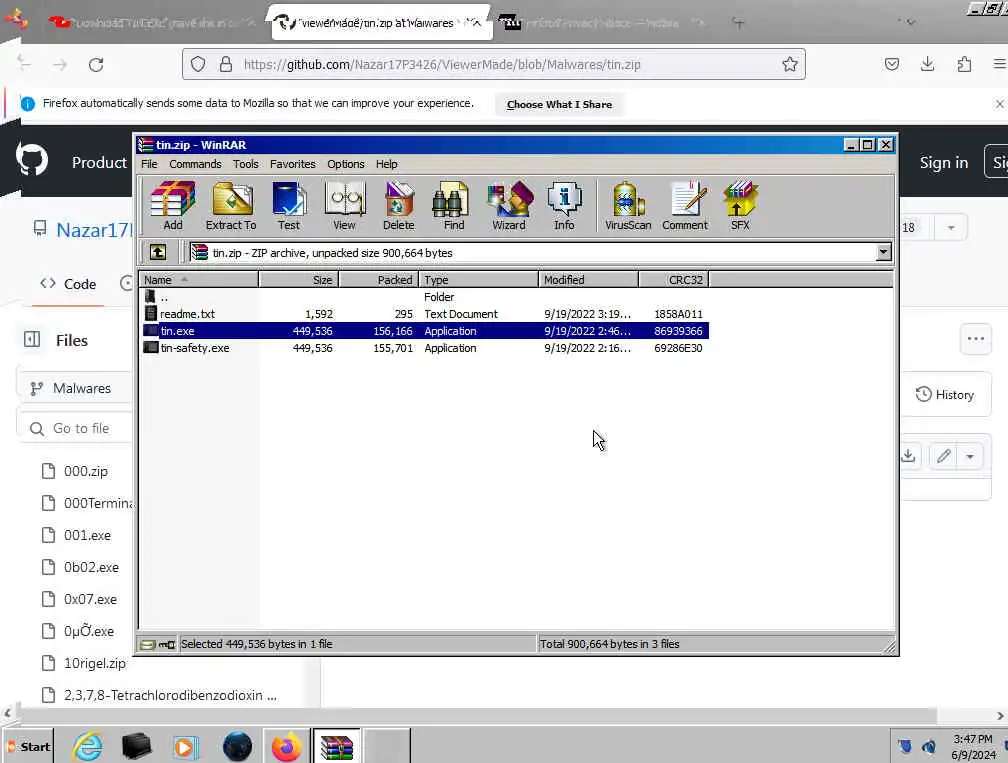Click the Go to file search field
The image size is (1008, 763).
[x=75, y=428]
